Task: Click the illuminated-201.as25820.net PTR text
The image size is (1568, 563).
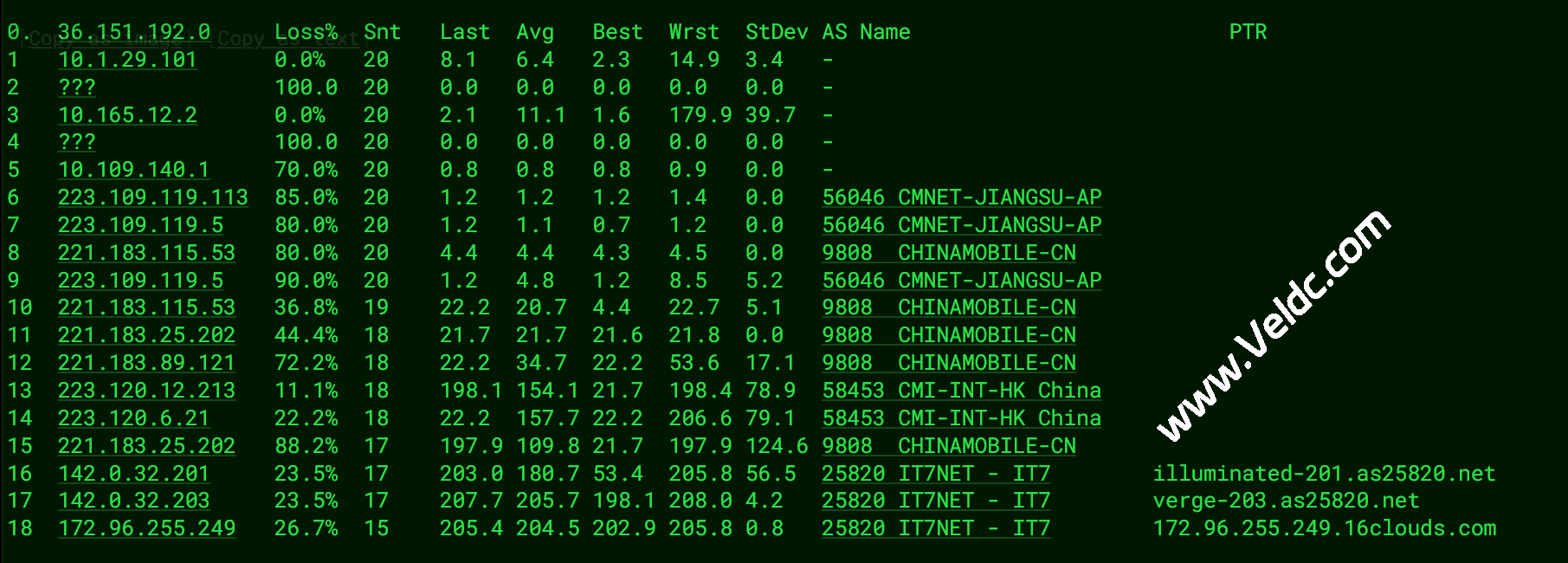Action: [x=1324, y=474]
